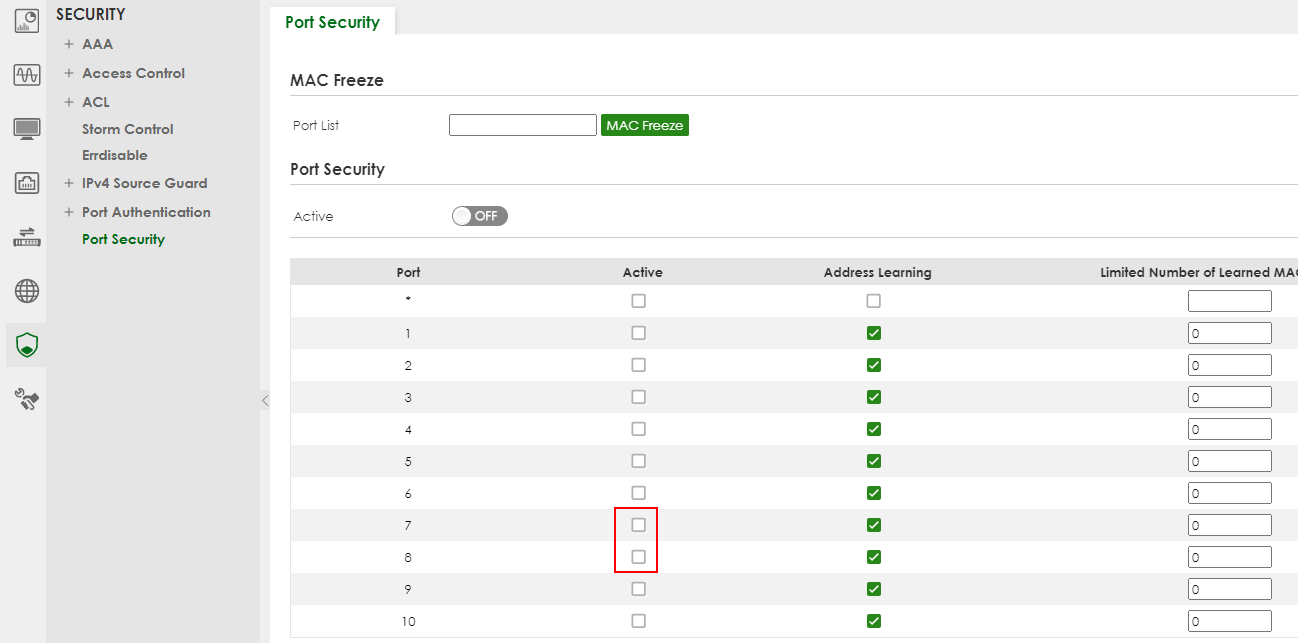The height and width of the screenshot is (643, 1298).
Task: Open the Dashboard panel from sidebar
Action: tap(25, 20)
